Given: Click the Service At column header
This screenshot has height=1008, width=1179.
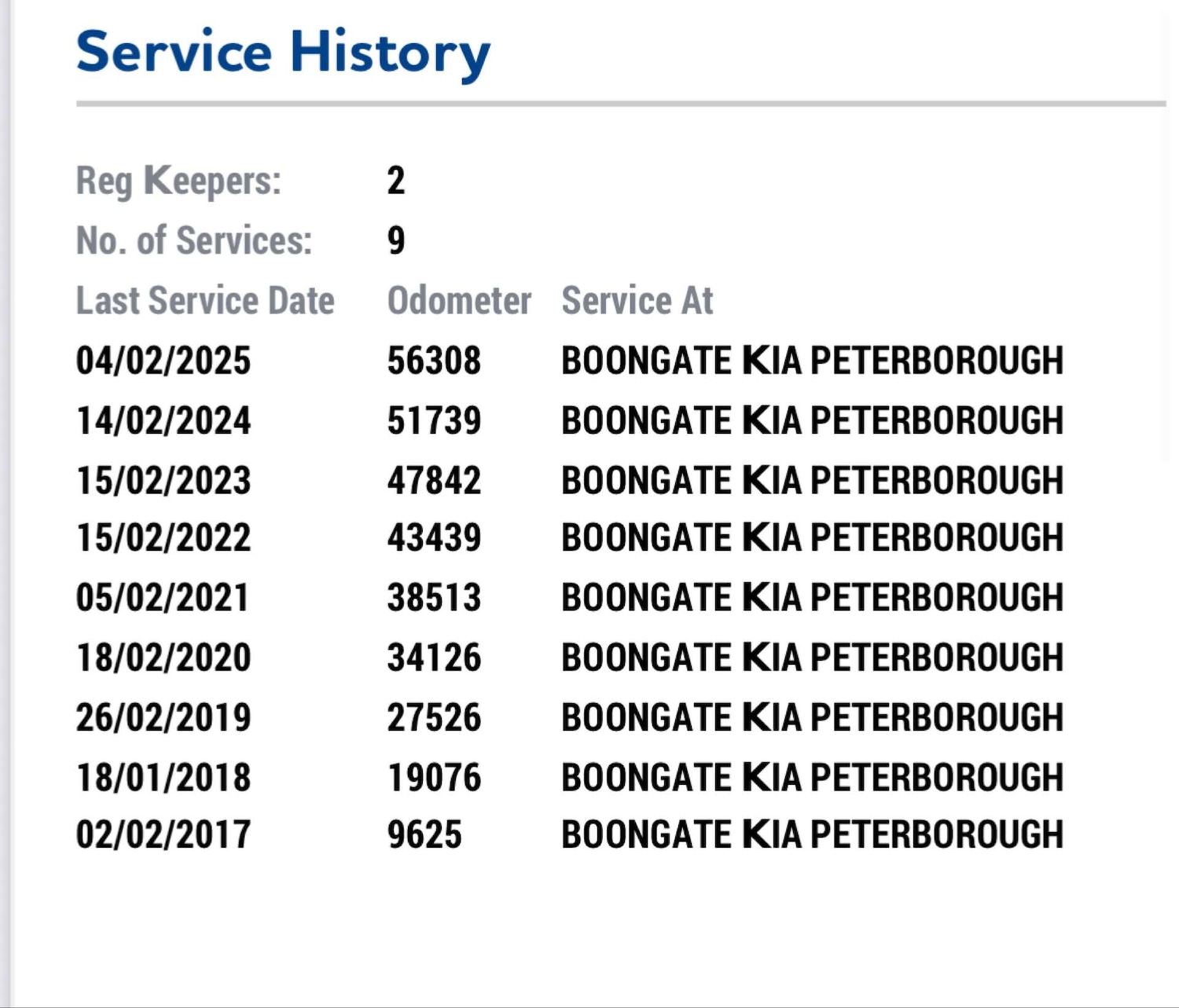Looking at the screenshot, I should click(637, 301).
